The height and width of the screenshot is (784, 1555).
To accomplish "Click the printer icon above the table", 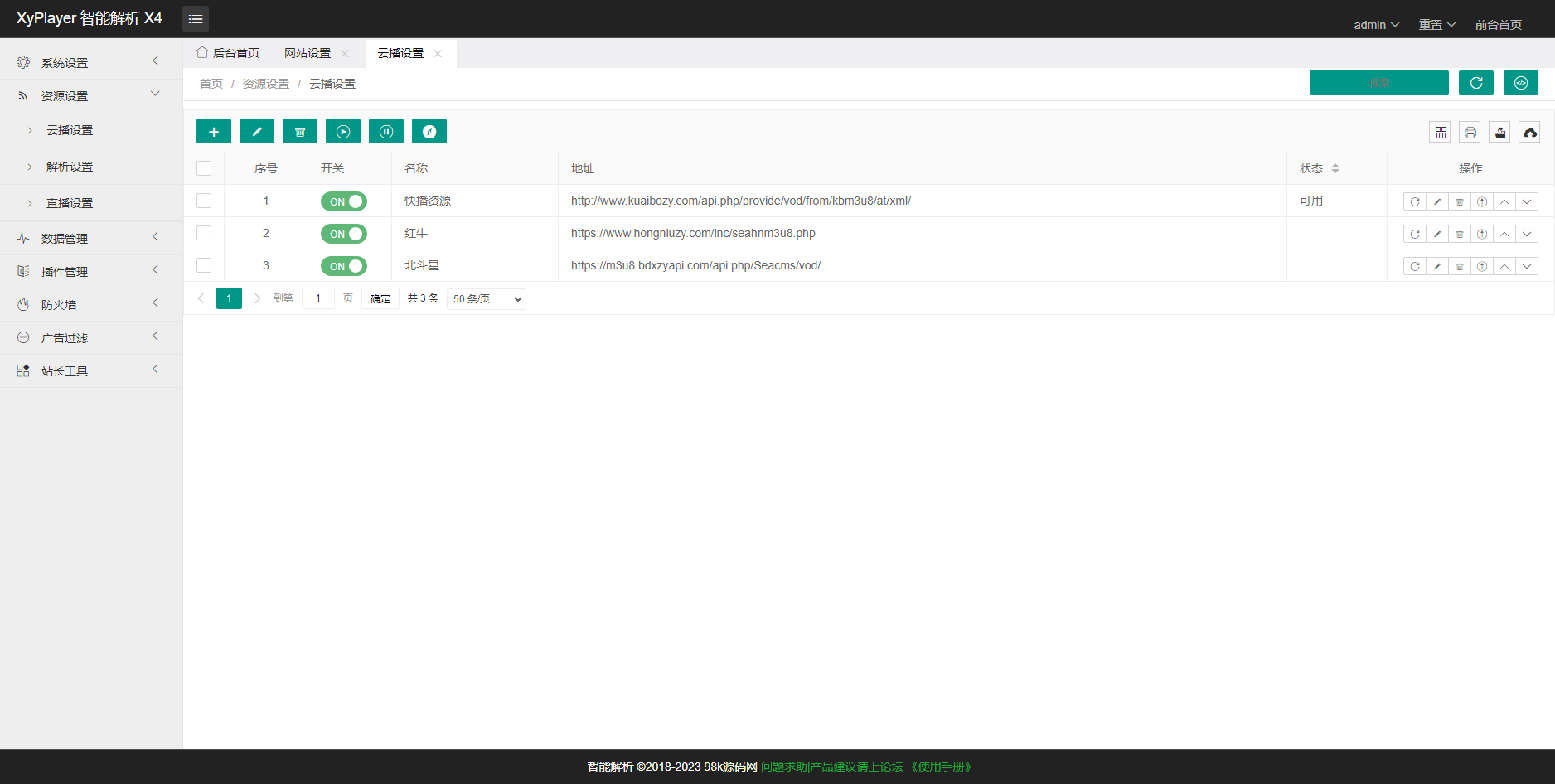I will pyautogui.click(x=1470, y=133).
